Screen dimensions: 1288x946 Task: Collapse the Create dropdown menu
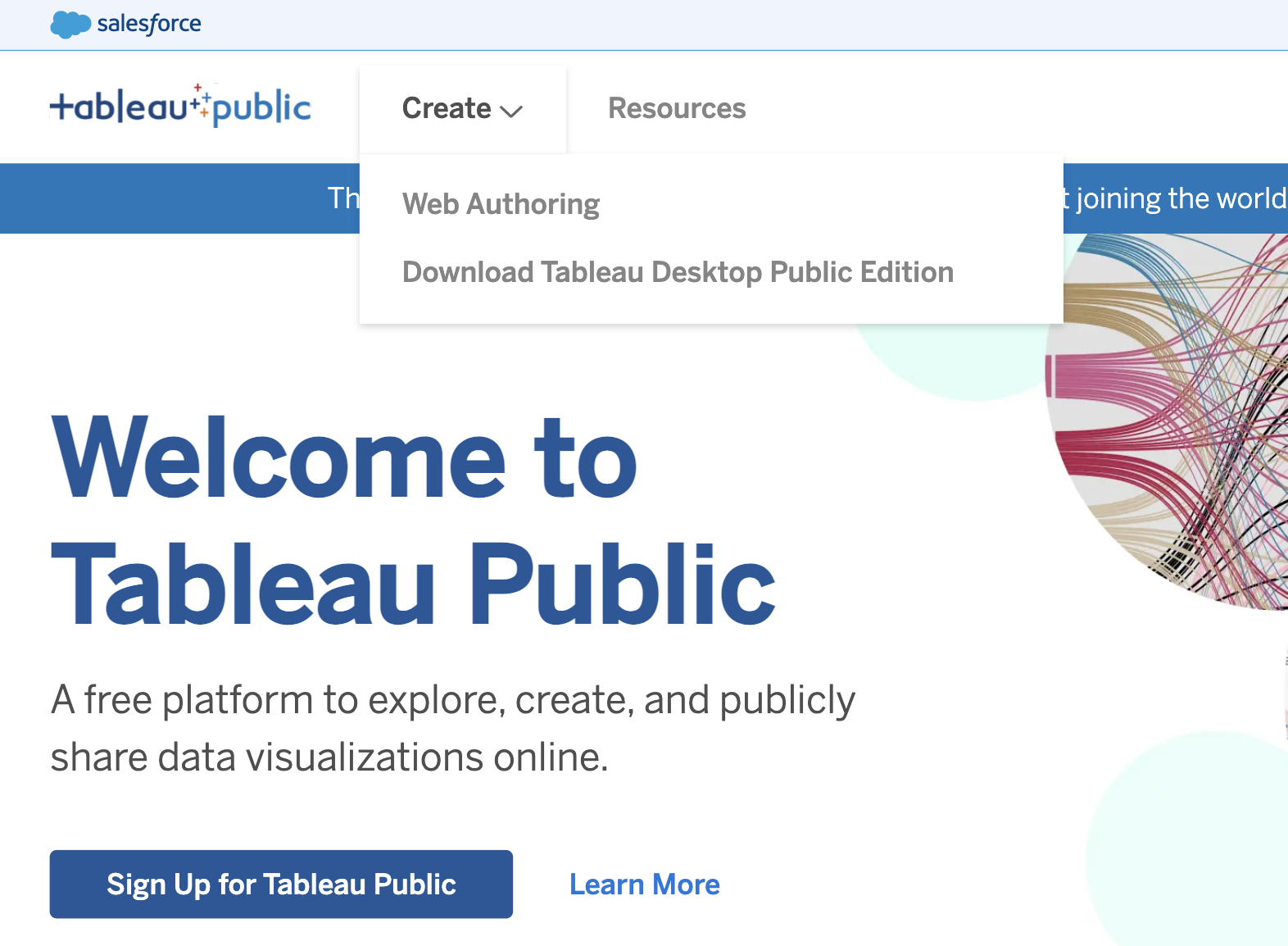pyautogui.click(x=447, y=108)
